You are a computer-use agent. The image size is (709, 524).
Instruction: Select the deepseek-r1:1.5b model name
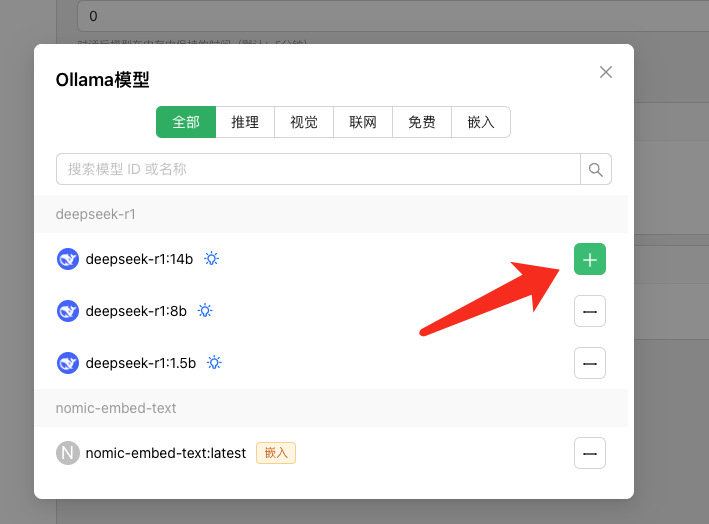tap(141, 363)
